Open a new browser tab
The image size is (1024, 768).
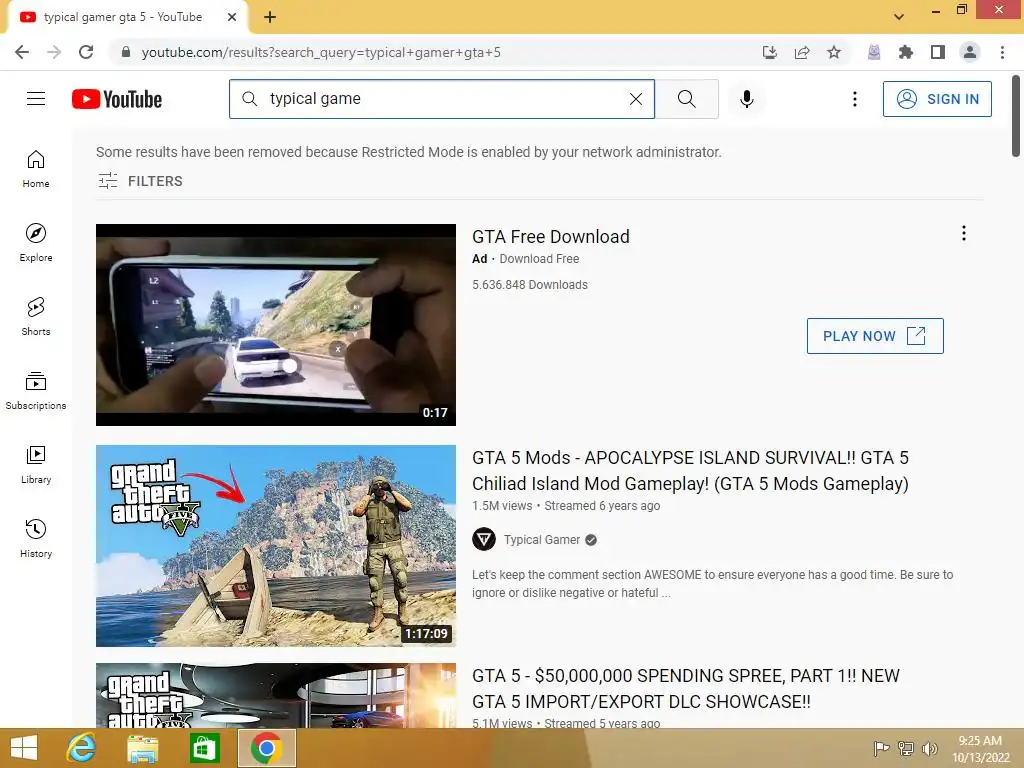pyautogui.click(x=270, y=17)
